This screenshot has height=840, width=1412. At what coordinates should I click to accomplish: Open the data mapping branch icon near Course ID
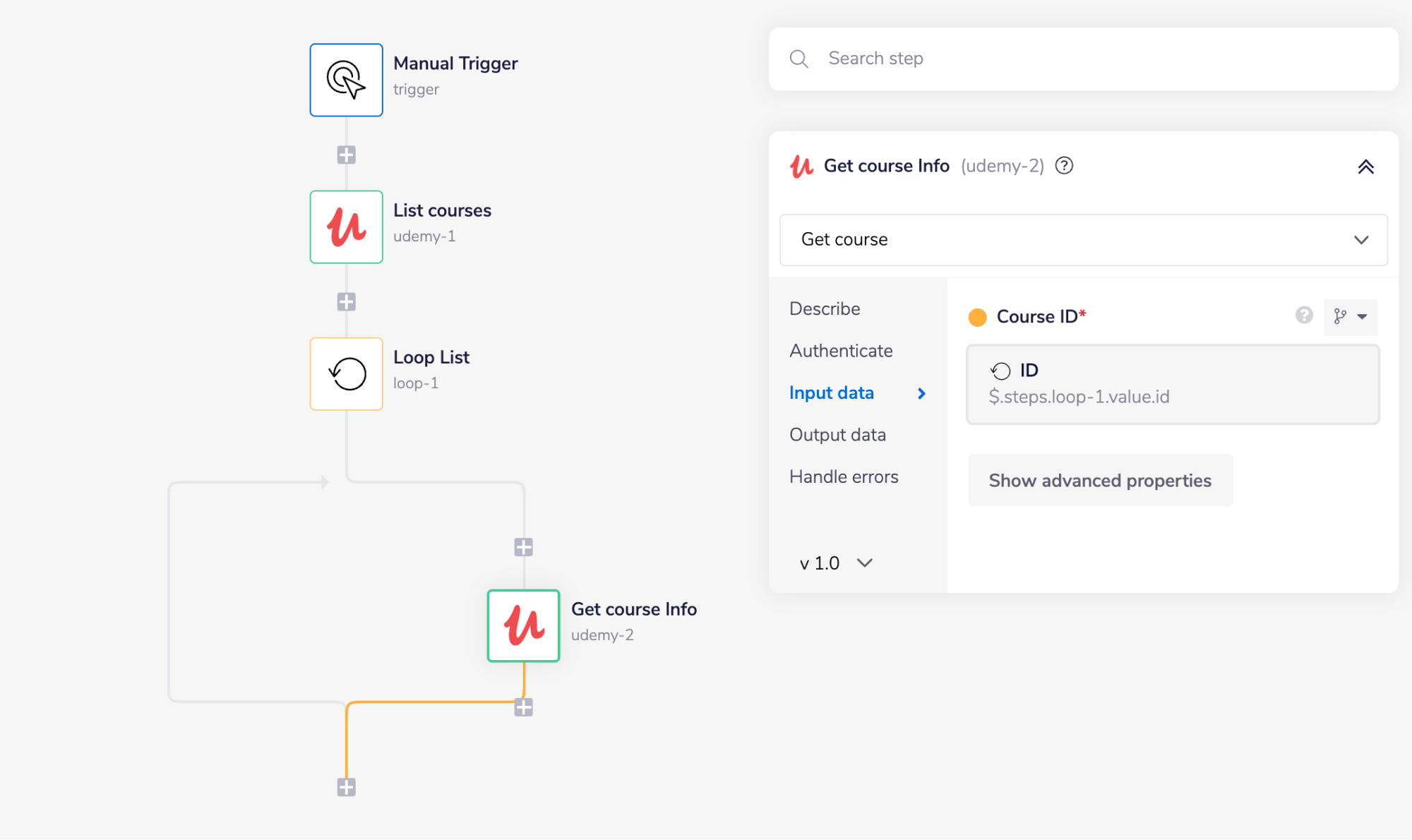pos(1339,317)
